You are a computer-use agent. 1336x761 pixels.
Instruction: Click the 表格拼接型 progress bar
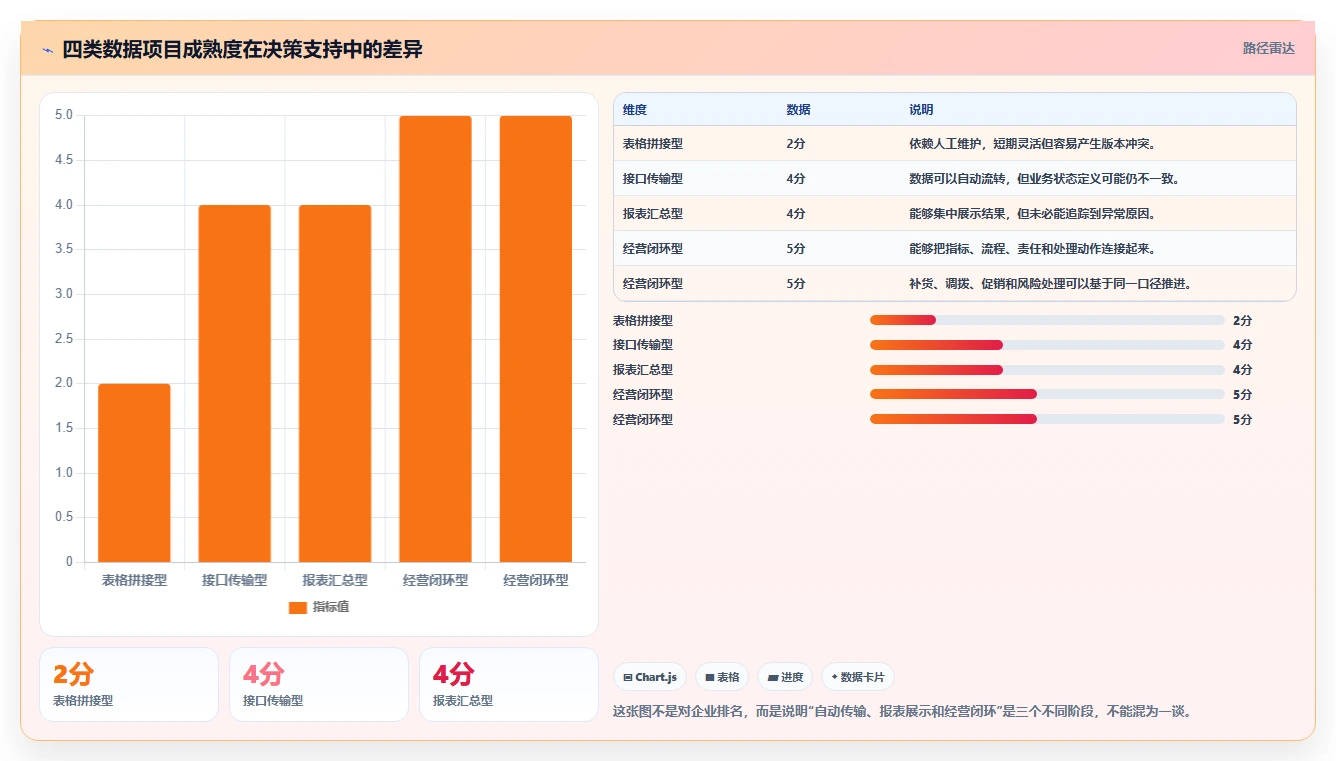pos(1047,320)
